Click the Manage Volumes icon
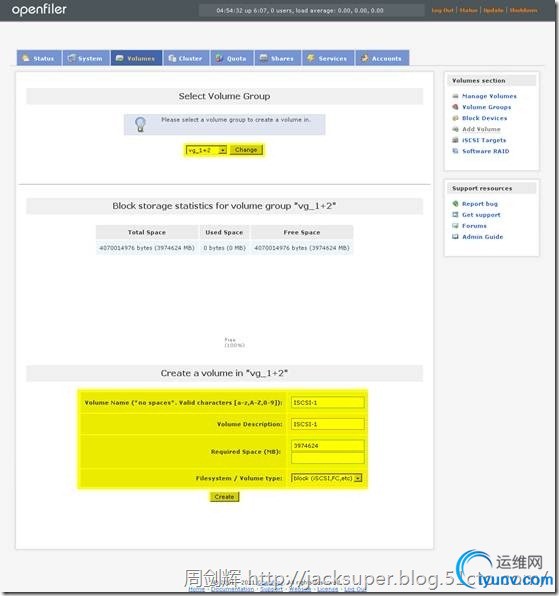 [455, 96]
